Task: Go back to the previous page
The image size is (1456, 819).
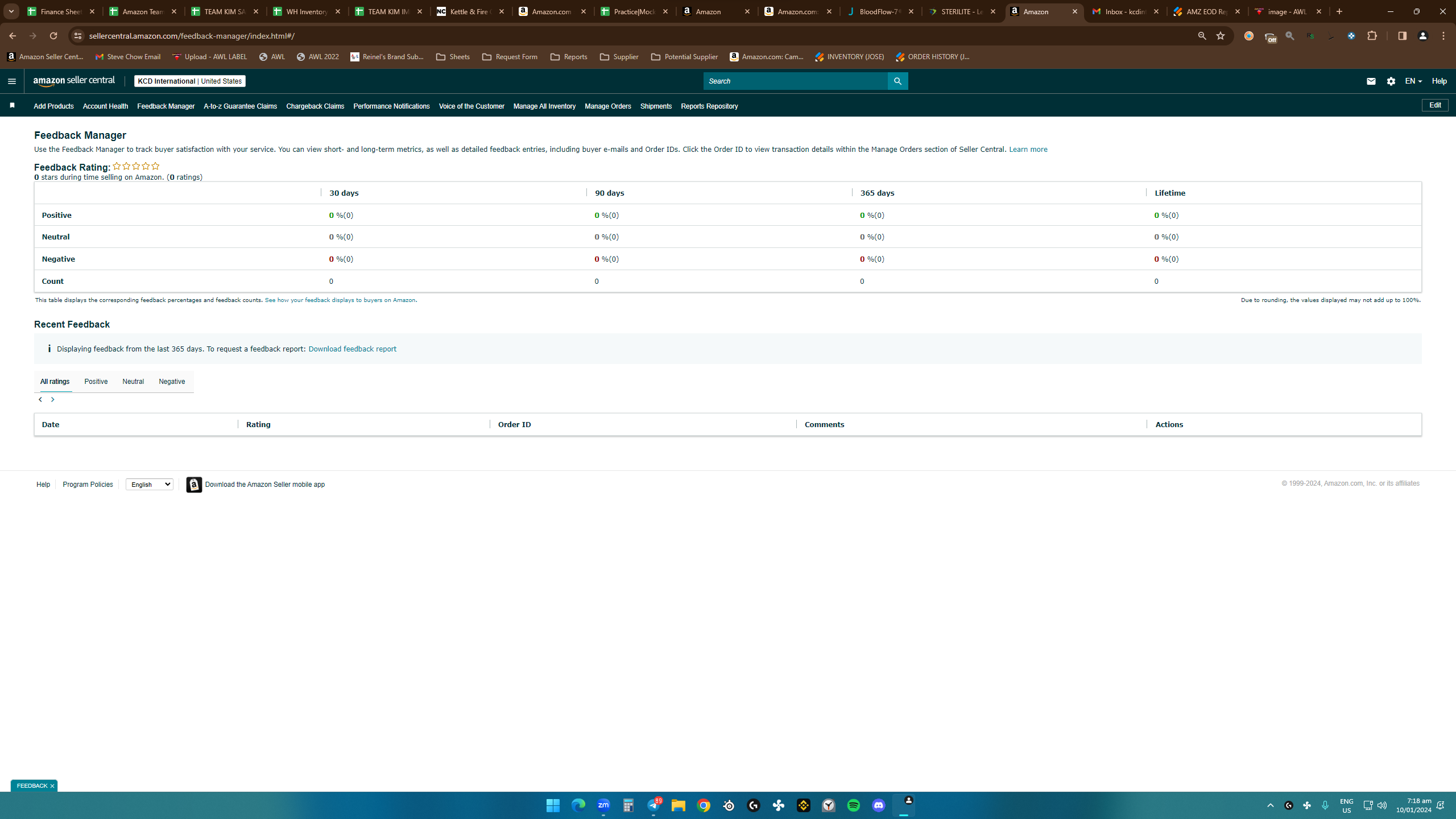Action: [x=13, y=36]
